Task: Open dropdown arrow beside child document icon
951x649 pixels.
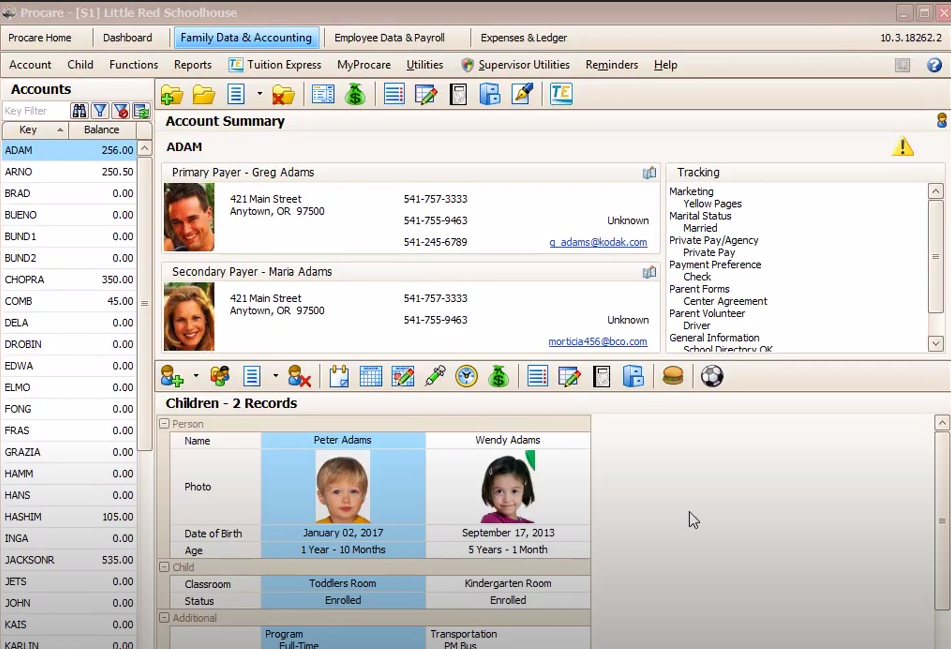Action: [275, 376]
